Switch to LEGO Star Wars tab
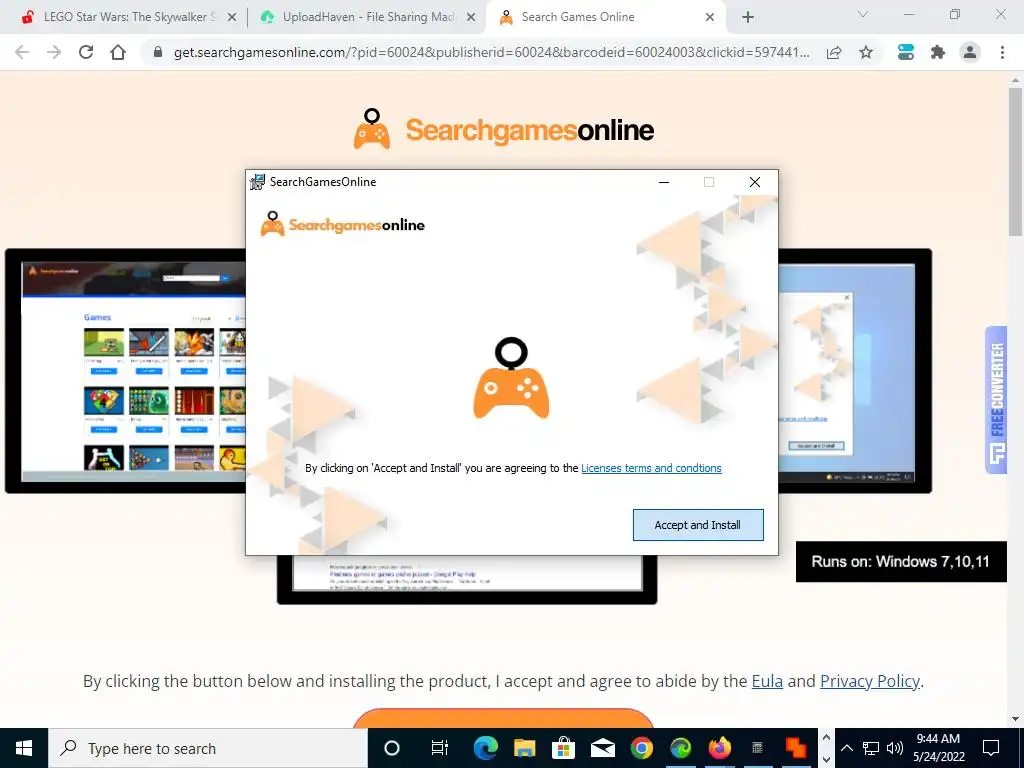Screen dimensions: 1024x768 pyautogui.click(x=129, y=17)
